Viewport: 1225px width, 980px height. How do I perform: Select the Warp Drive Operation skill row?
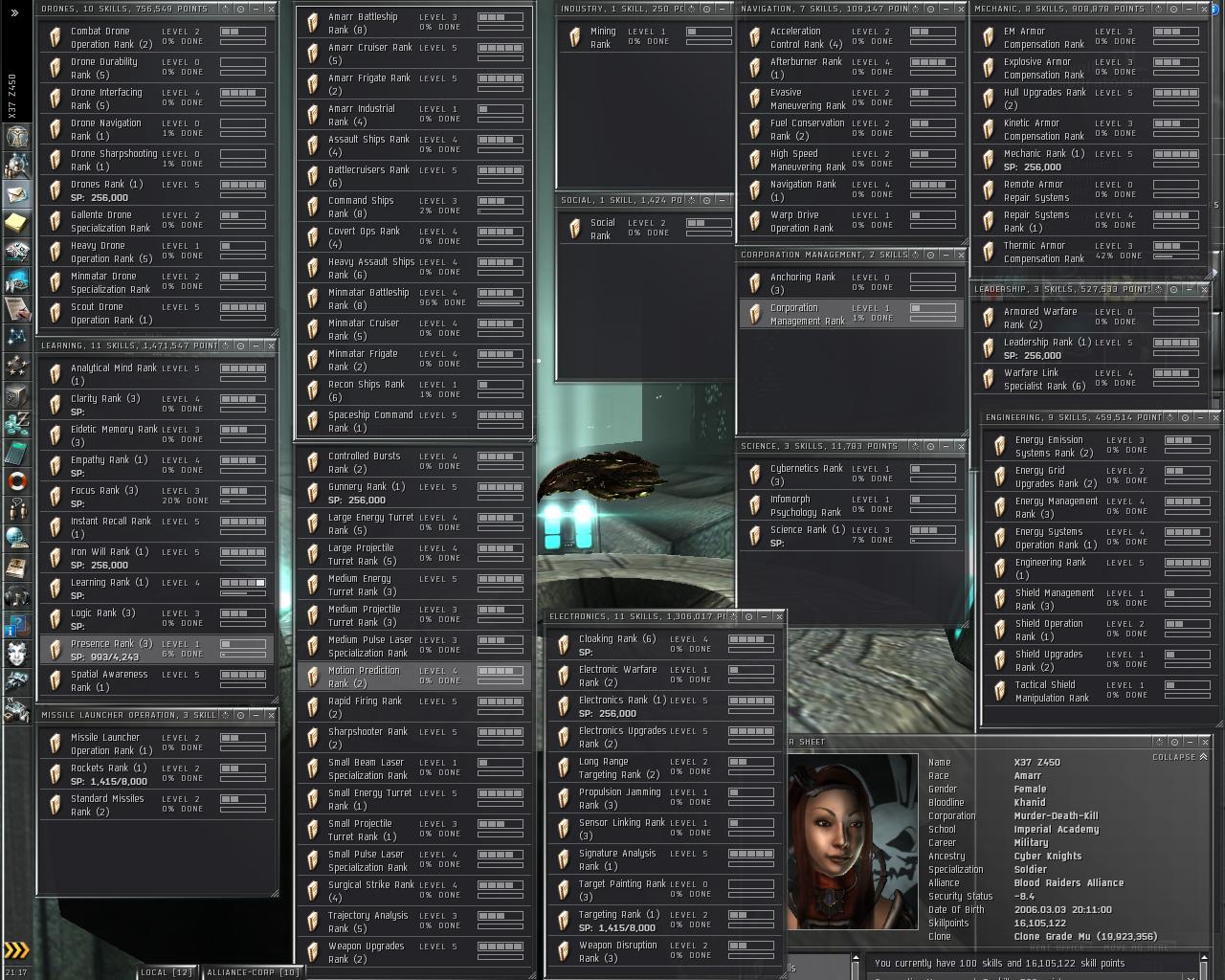[x=852, y=221]
